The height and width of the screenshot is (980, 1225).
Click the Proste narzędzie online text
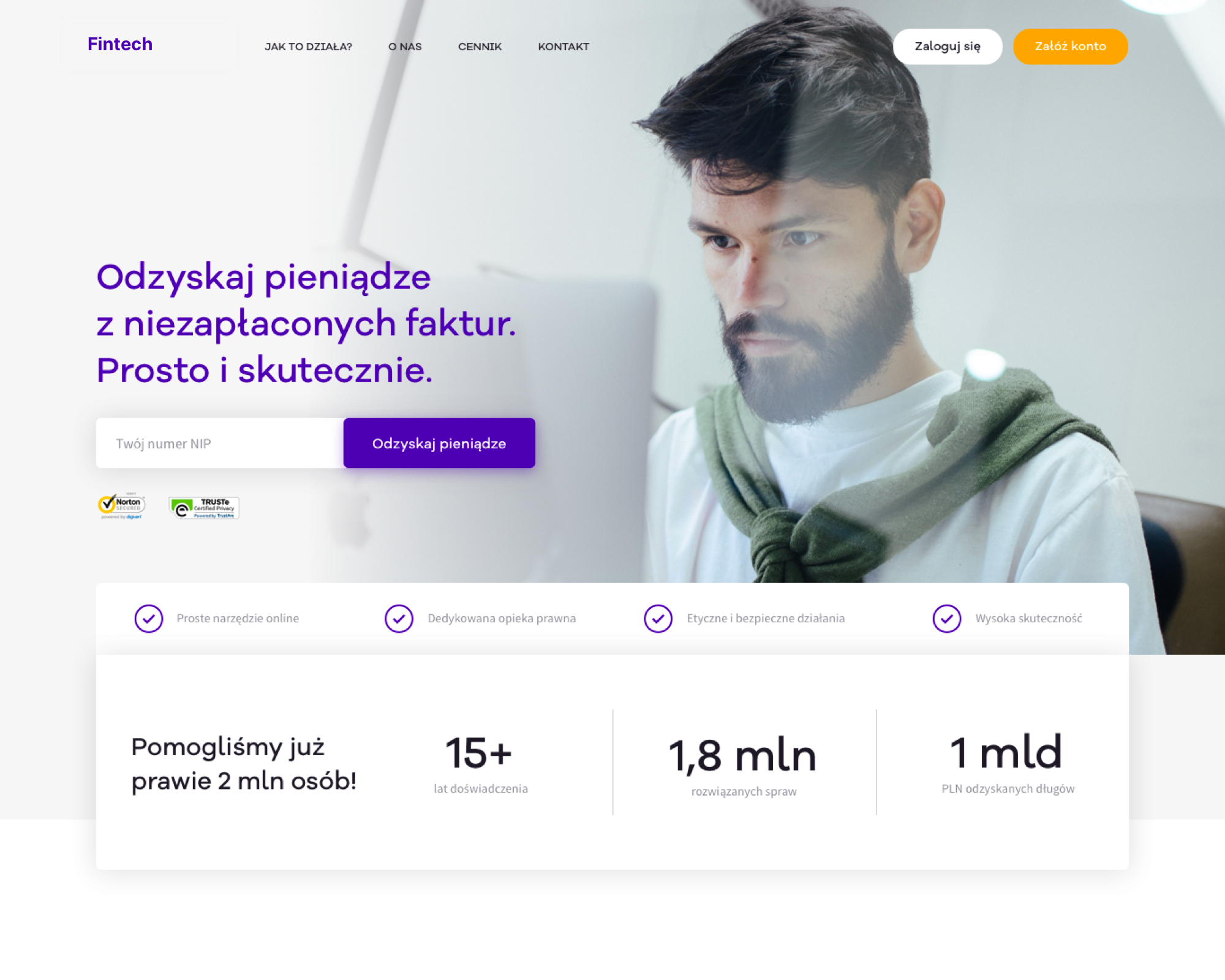[238, 619]
